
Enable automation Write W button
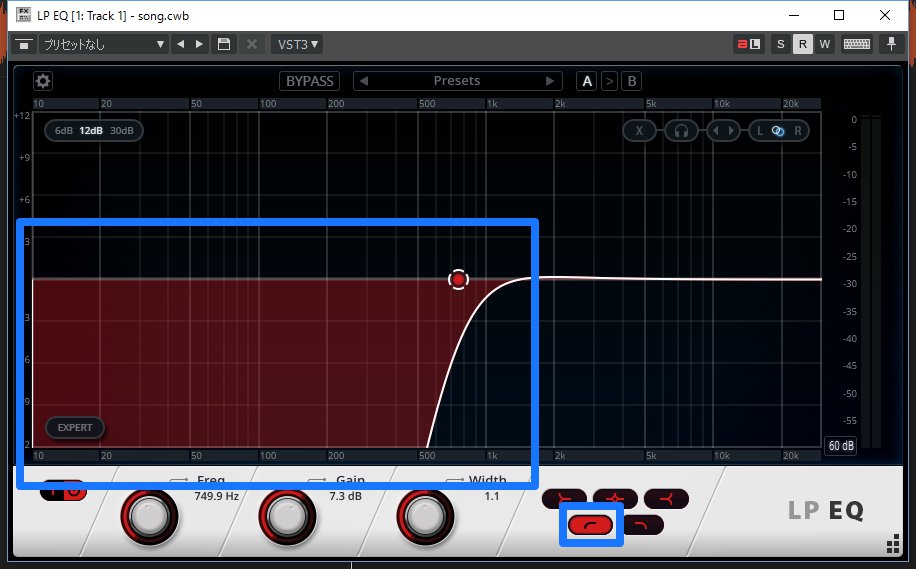coord(825,44)
